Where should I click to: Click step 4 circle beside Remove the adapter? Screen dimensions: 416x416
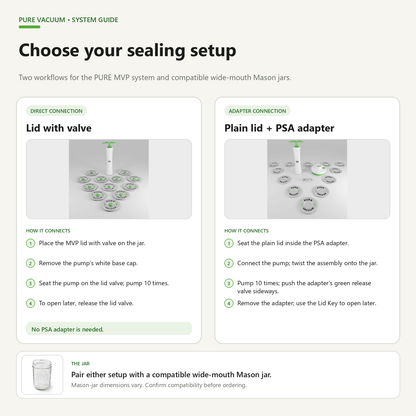click(229, 303)
